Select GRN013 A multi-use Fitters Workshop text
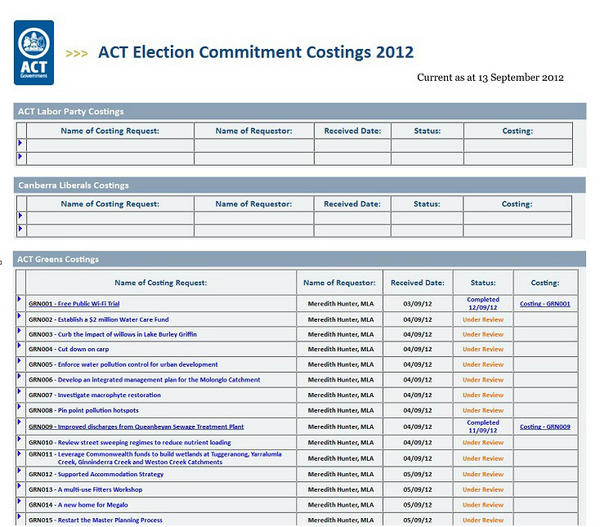The width and height of the screenshot is (600, 527). click(x=85, y=490)
